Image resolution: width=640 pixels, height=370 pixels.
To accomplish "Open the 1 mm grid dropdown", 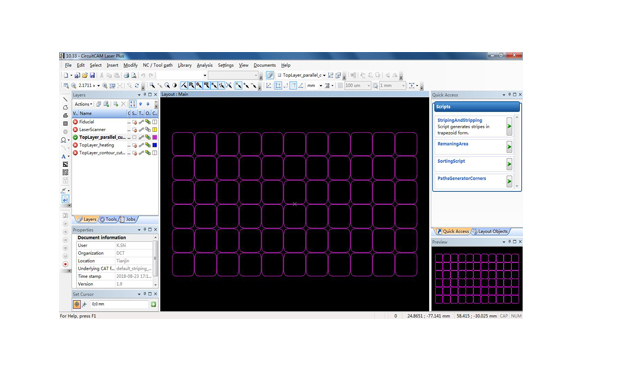I will pyautogui.click(x=403, y=86).
